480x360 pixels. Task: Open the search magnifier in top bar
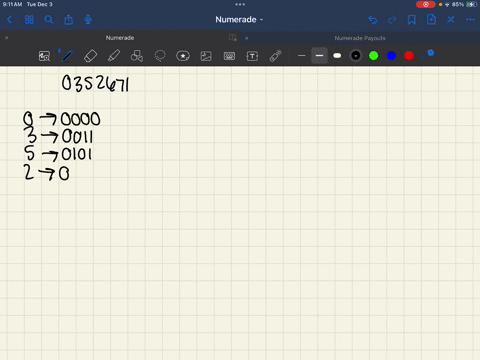[x=49, y=20]
